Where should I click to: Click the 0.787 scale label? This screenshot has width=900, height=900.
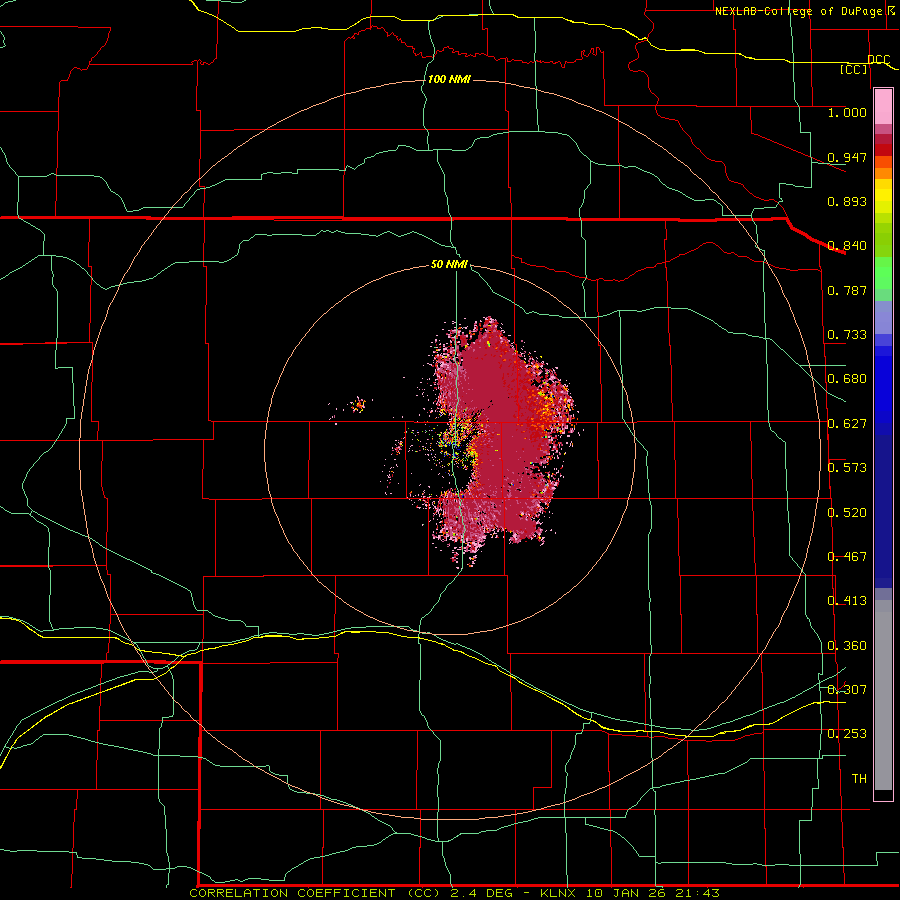coord(847,290)
